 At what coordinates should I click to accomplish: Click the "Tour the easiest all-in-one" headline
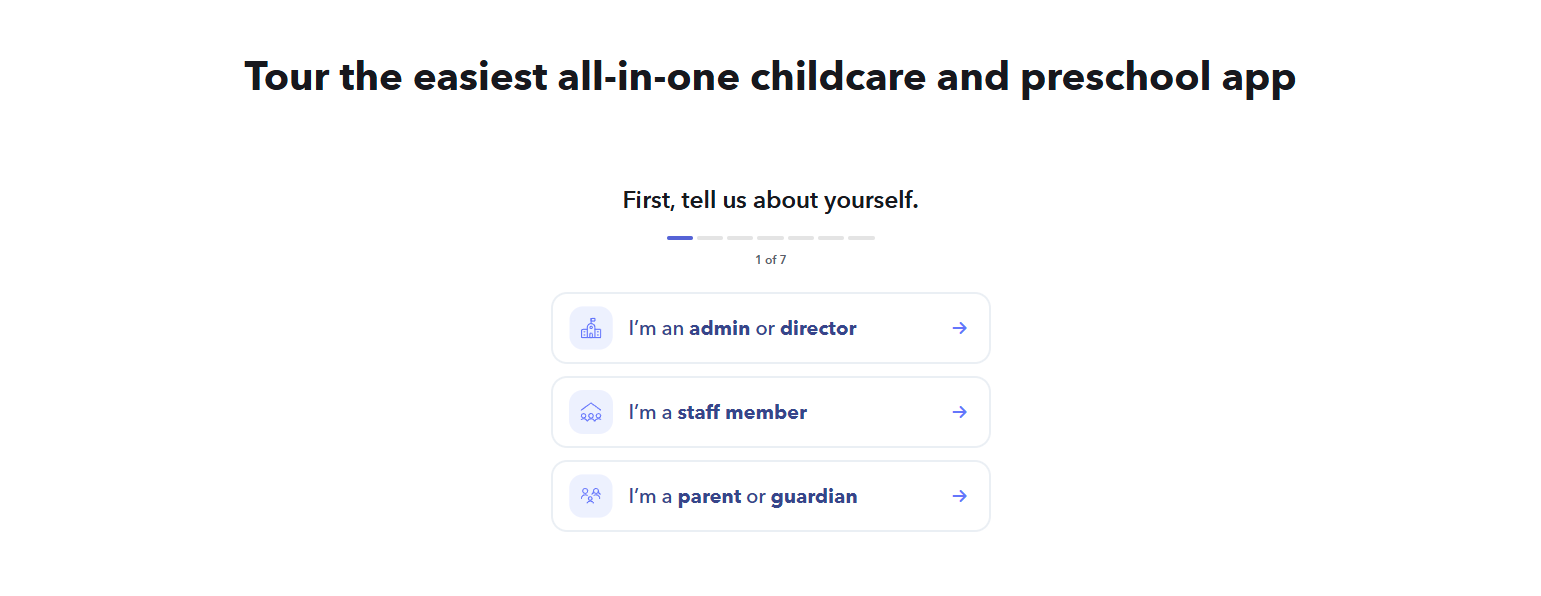click(x=770, y=76)
